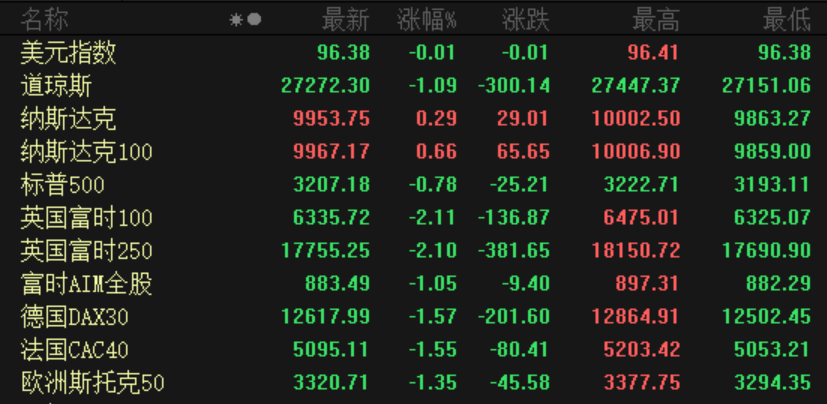
Task: Click low value 3193.11 for 标普500
Action: click(x=772, y=185)
